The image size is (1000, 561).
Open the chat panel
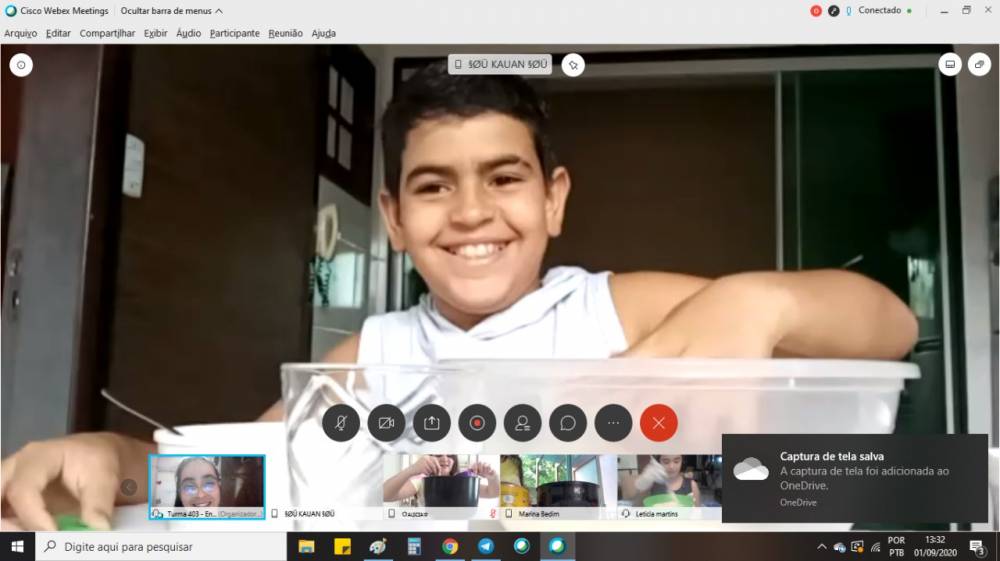pyautogui.click(x=568, y=423)
